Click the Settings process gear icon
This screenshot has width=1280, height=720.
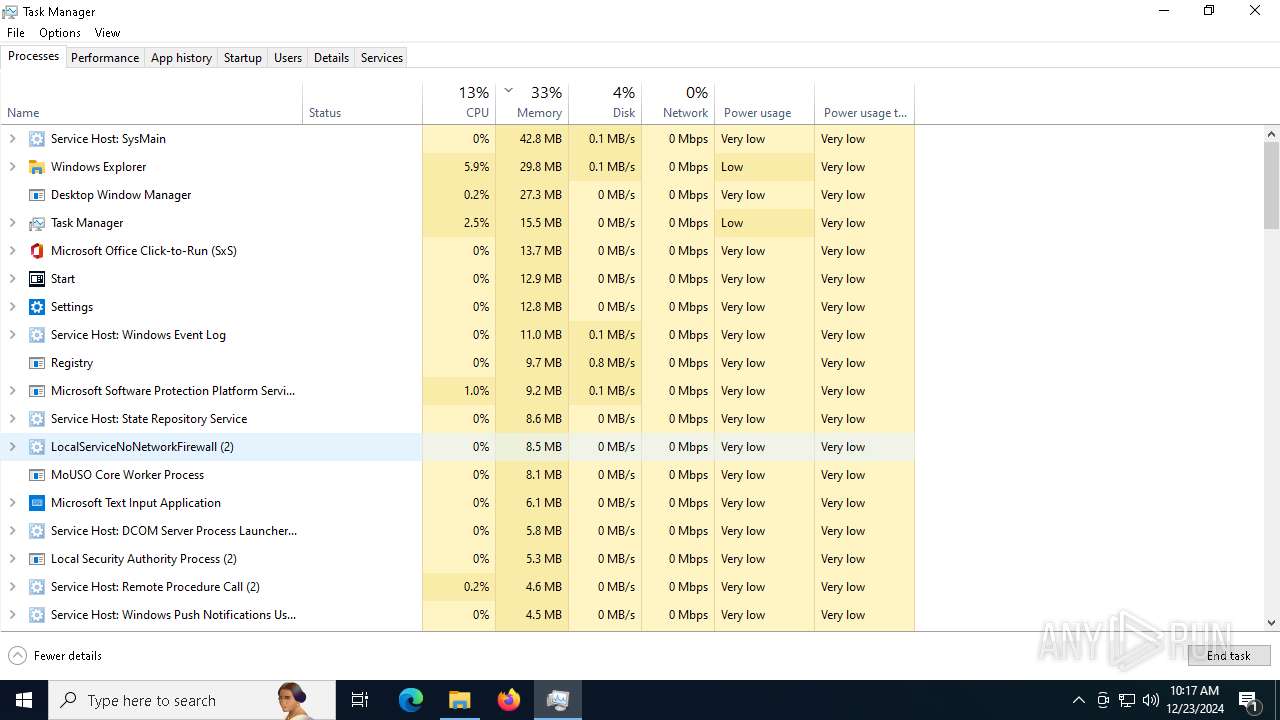coord(37,307)
